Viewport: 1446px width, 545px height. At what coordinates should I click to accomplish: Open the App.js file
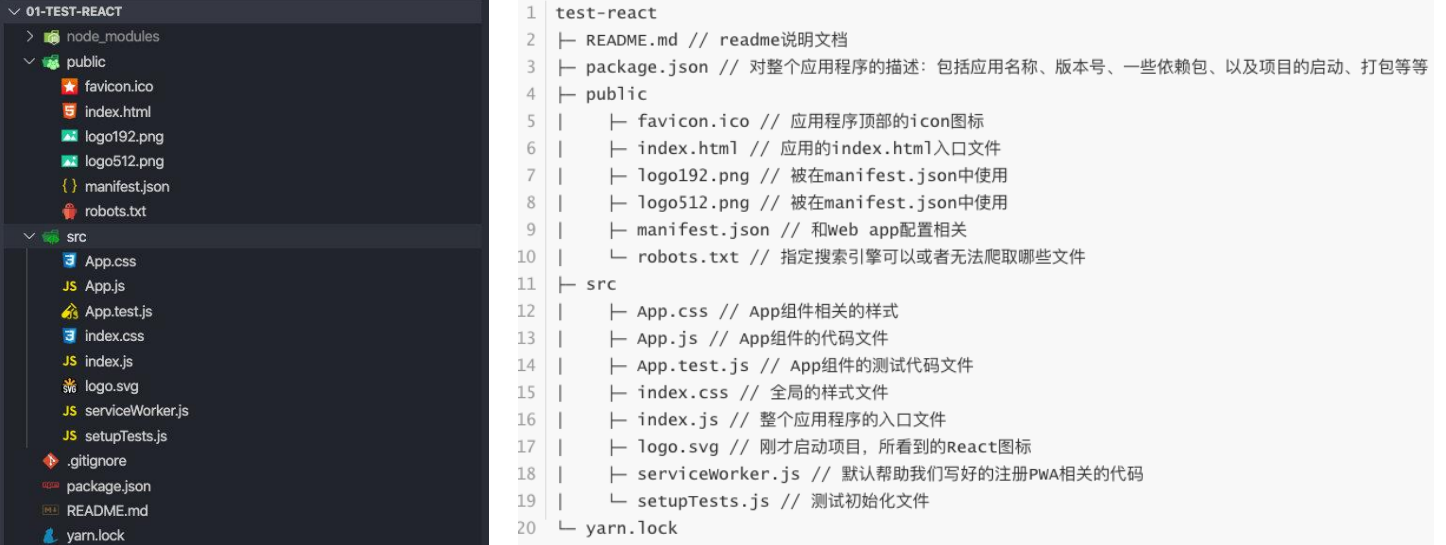[105, 287]
